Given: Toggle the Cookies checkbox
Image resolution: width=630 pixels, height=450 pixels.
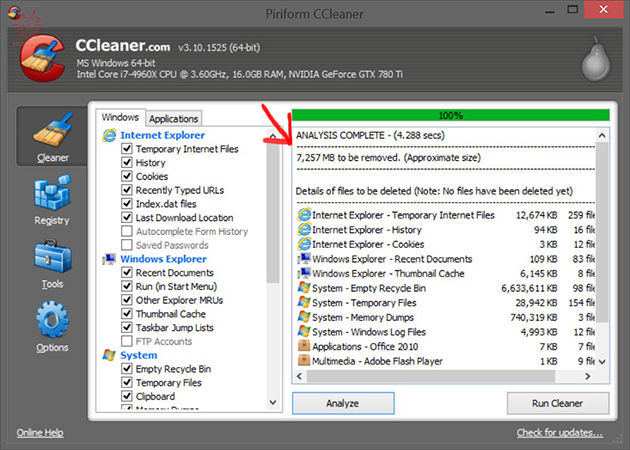Looking at the screenshot, I should (x=127, y=176).
